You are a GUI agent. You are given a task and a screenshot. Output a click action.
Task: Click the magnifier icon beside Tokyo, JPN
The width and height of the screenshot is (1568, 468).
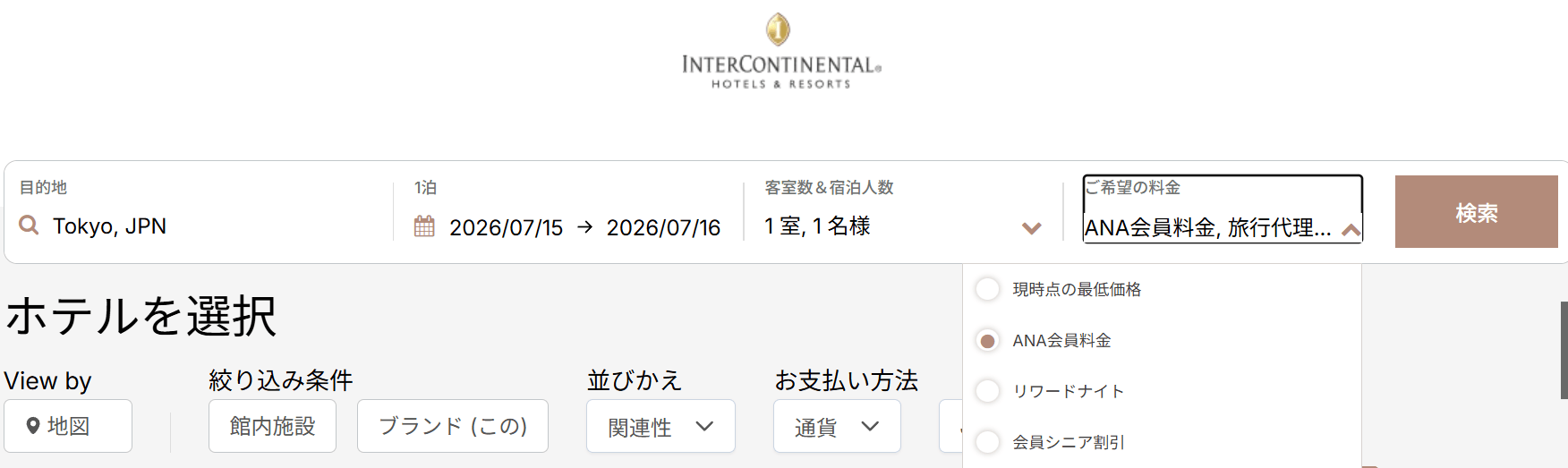tap(29, 225)
